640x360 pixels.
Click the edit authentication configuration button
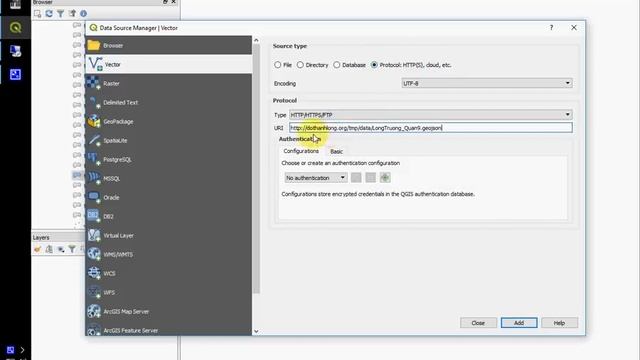356,178
